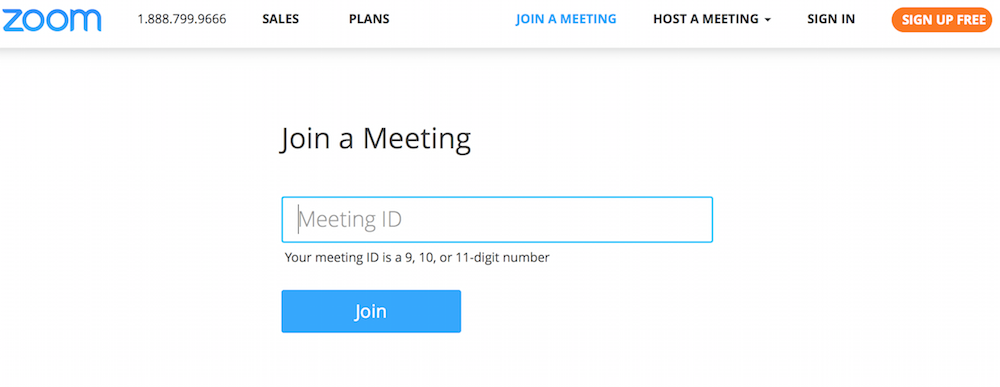1000x387 pixels.
Task: Click the word 'FREE' on the signup button
Action: [969, 20]
